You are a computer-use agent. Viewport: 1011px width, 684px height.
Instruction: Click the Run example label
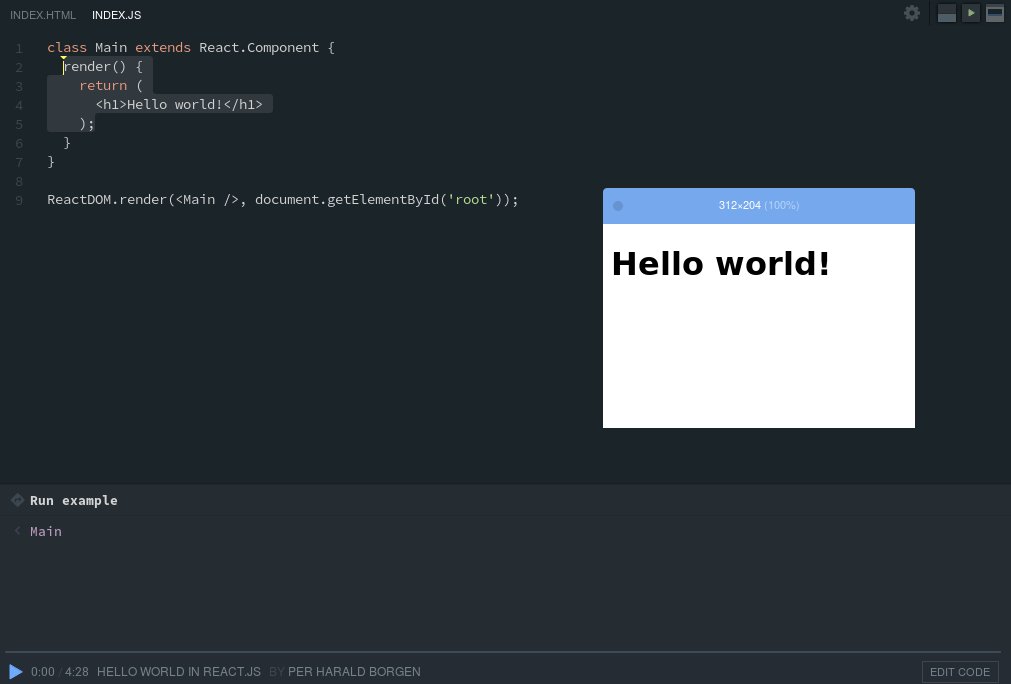[x=74, y=500]
